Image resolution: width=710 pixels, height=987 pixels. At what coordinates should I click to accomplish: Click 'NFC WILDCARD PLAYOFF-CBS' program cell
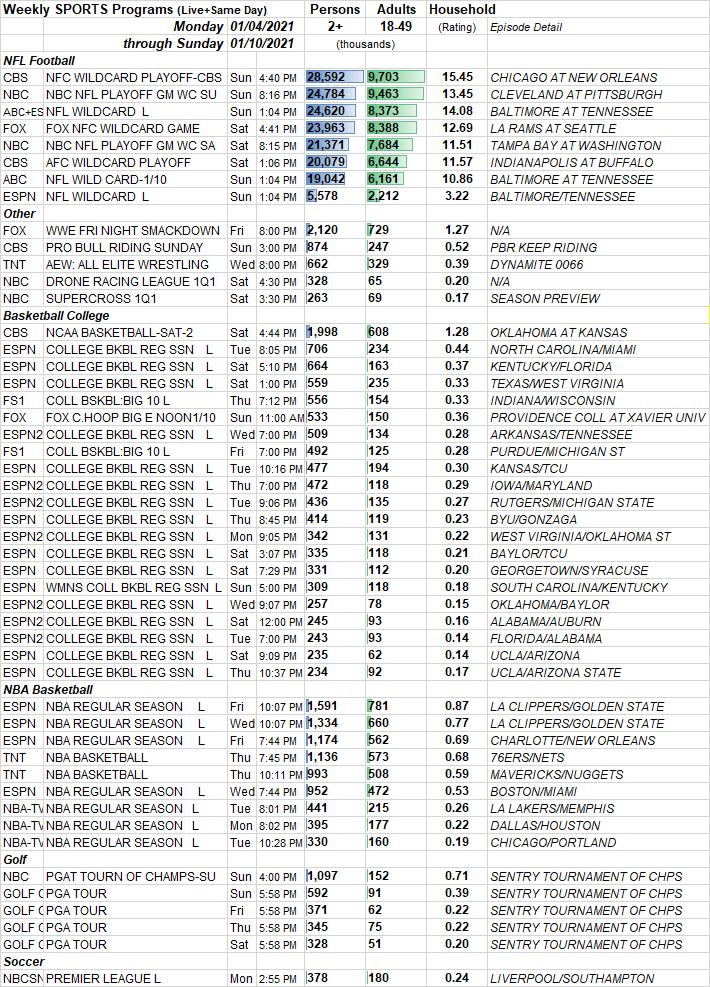[133, 77]
